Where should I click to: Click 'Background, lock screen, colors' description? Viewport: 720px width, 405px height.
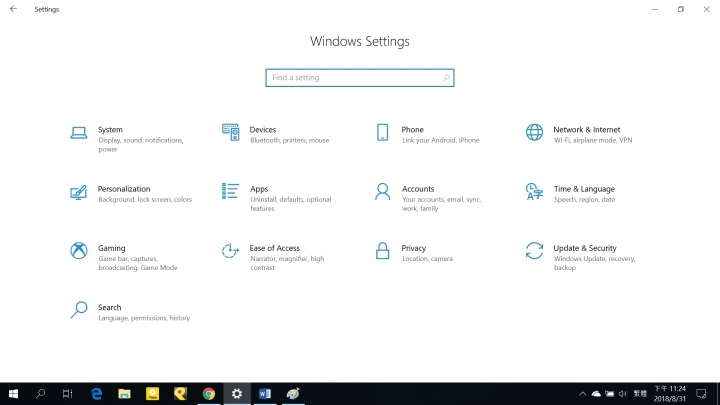(145, 199)
